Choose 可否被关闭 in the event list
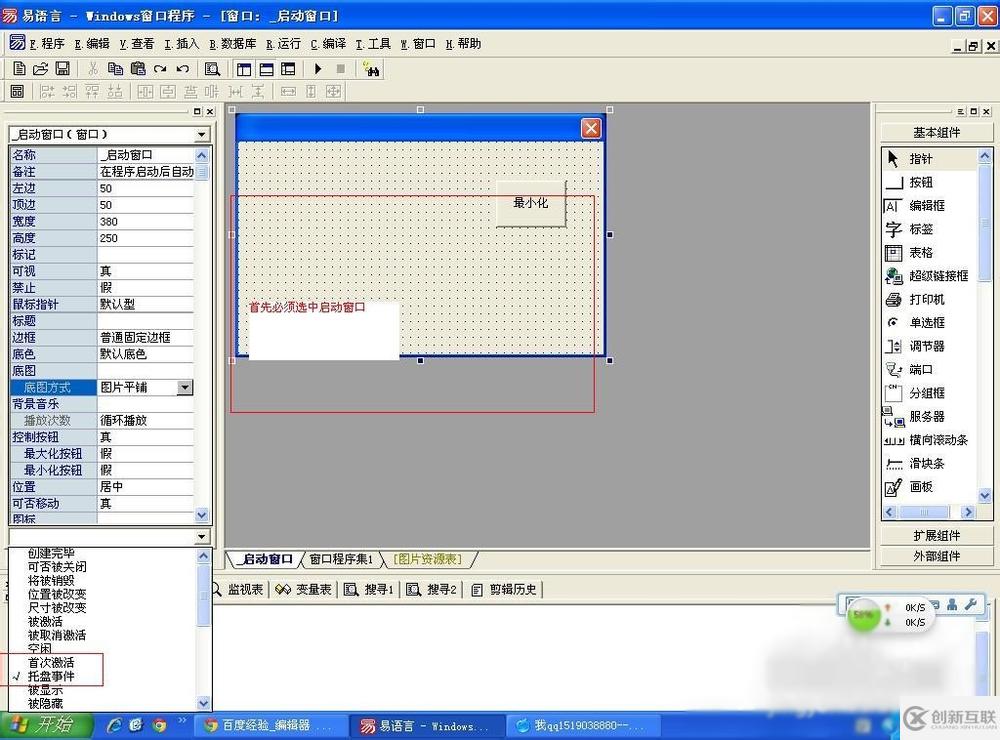 click(x=57, y=566)
